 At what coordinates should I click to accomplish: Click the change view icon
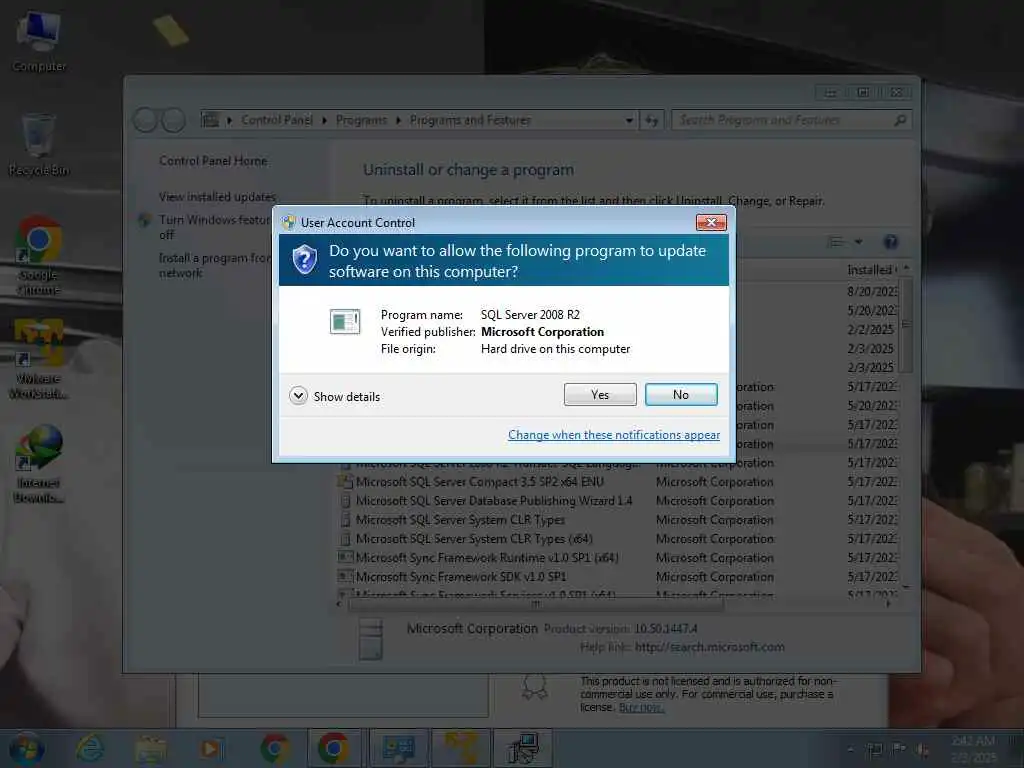pyautogui.click(x=835, y=242)
